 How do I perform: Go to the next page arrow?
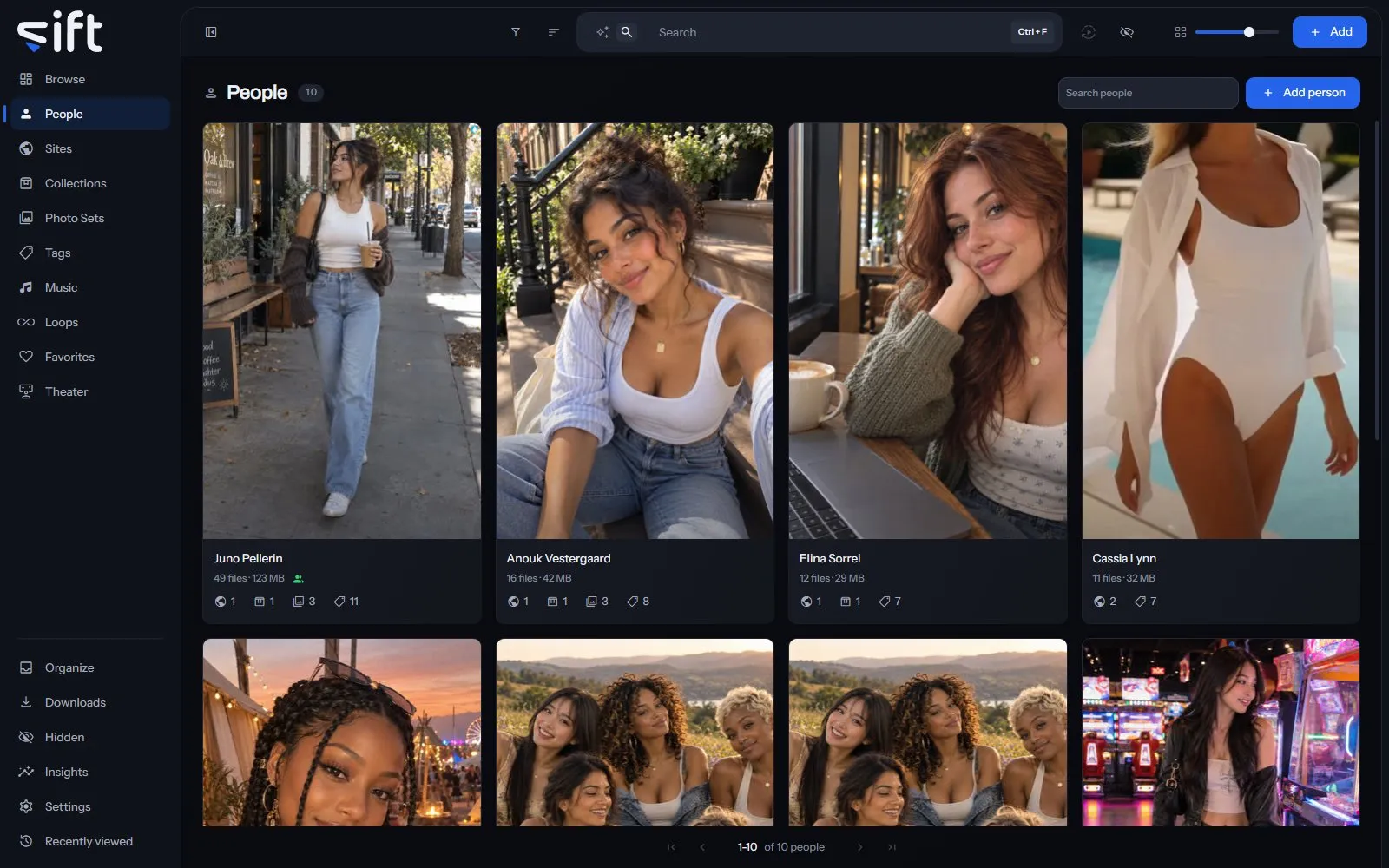(x=859, y=847)
